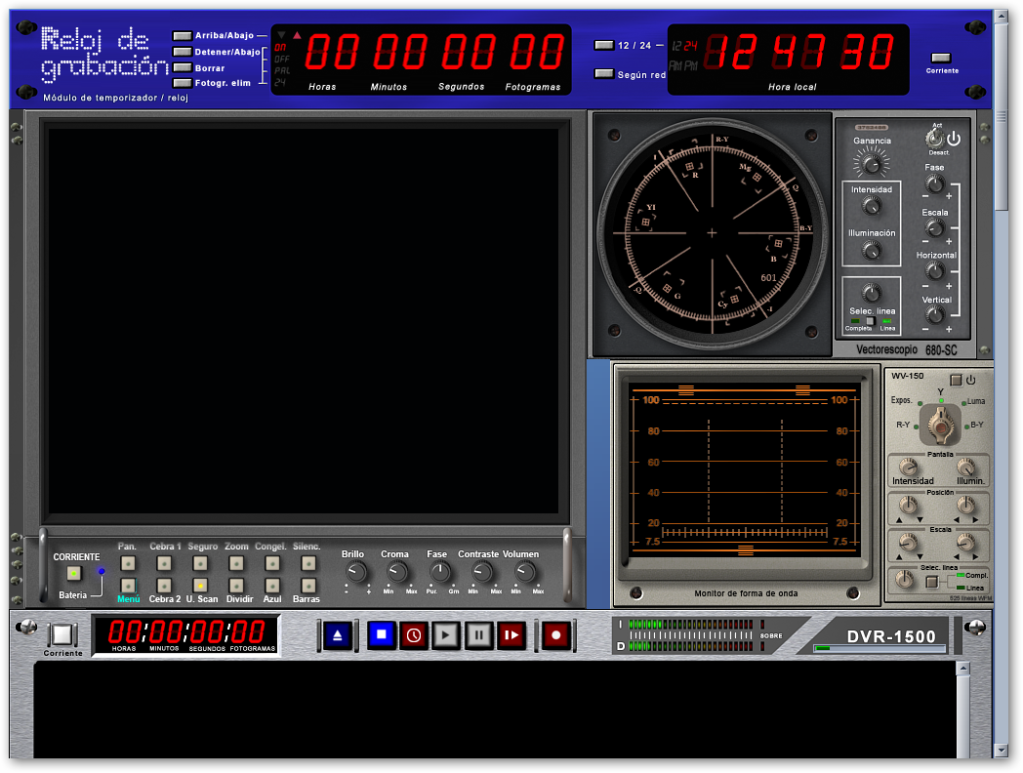Click the red record button

tap(556, 635)
